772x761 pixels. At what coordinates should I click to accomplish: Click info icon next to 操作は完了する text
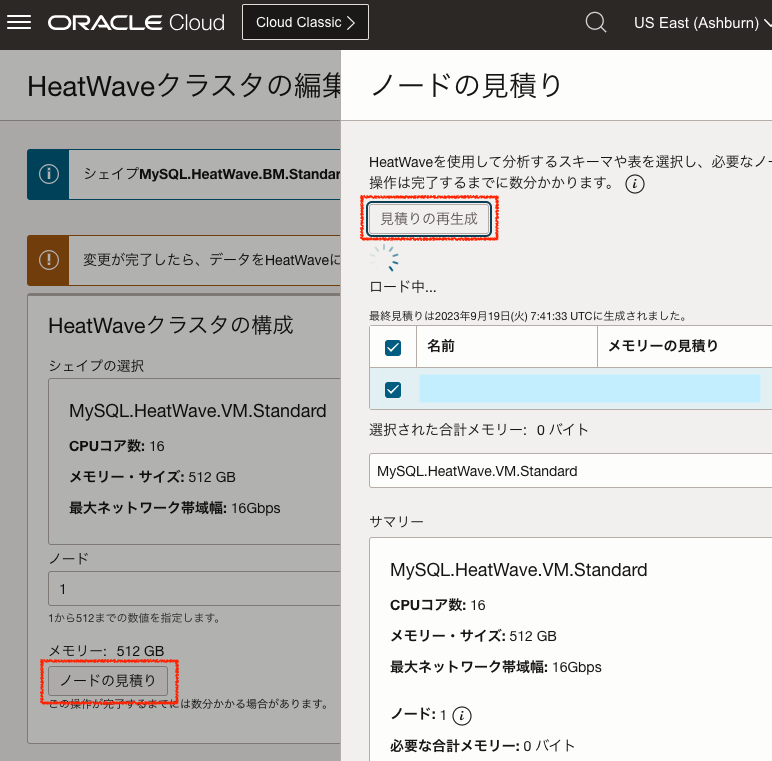[x=635, y=184]
